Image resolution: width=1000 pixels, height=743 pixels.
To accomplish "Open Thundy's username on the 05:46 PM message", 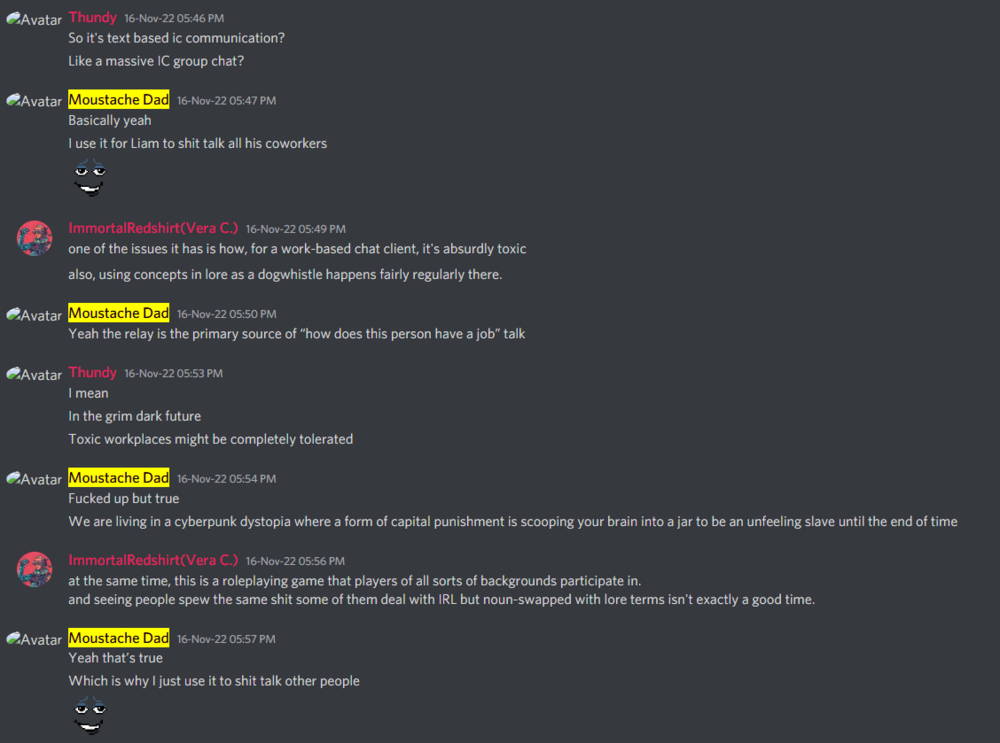I will point(92,17).
